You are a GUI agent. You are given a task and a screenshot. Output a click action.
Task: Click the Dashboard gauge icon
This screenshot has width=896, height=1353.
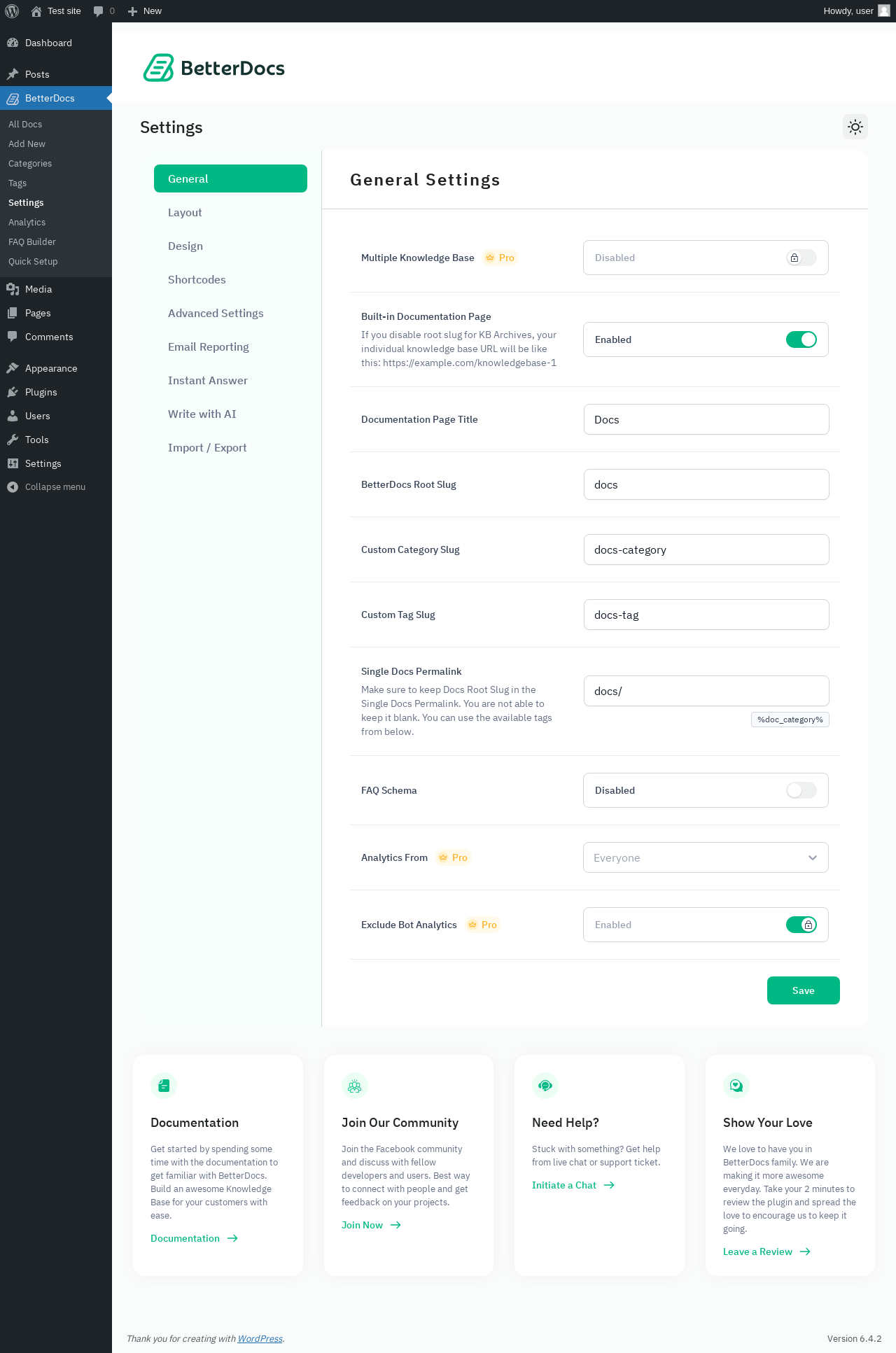[x=13, y=43]
